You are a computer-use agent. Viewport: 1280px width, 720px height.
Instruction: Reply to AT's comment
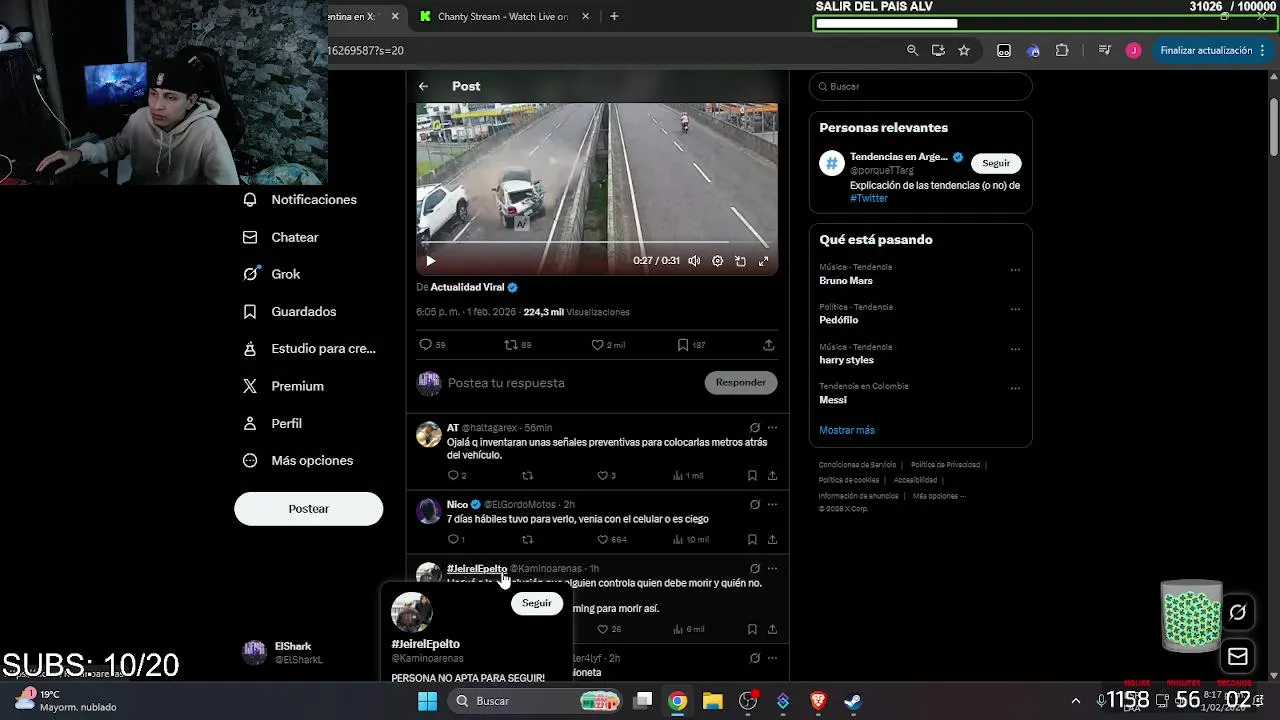tap(456, 476)
